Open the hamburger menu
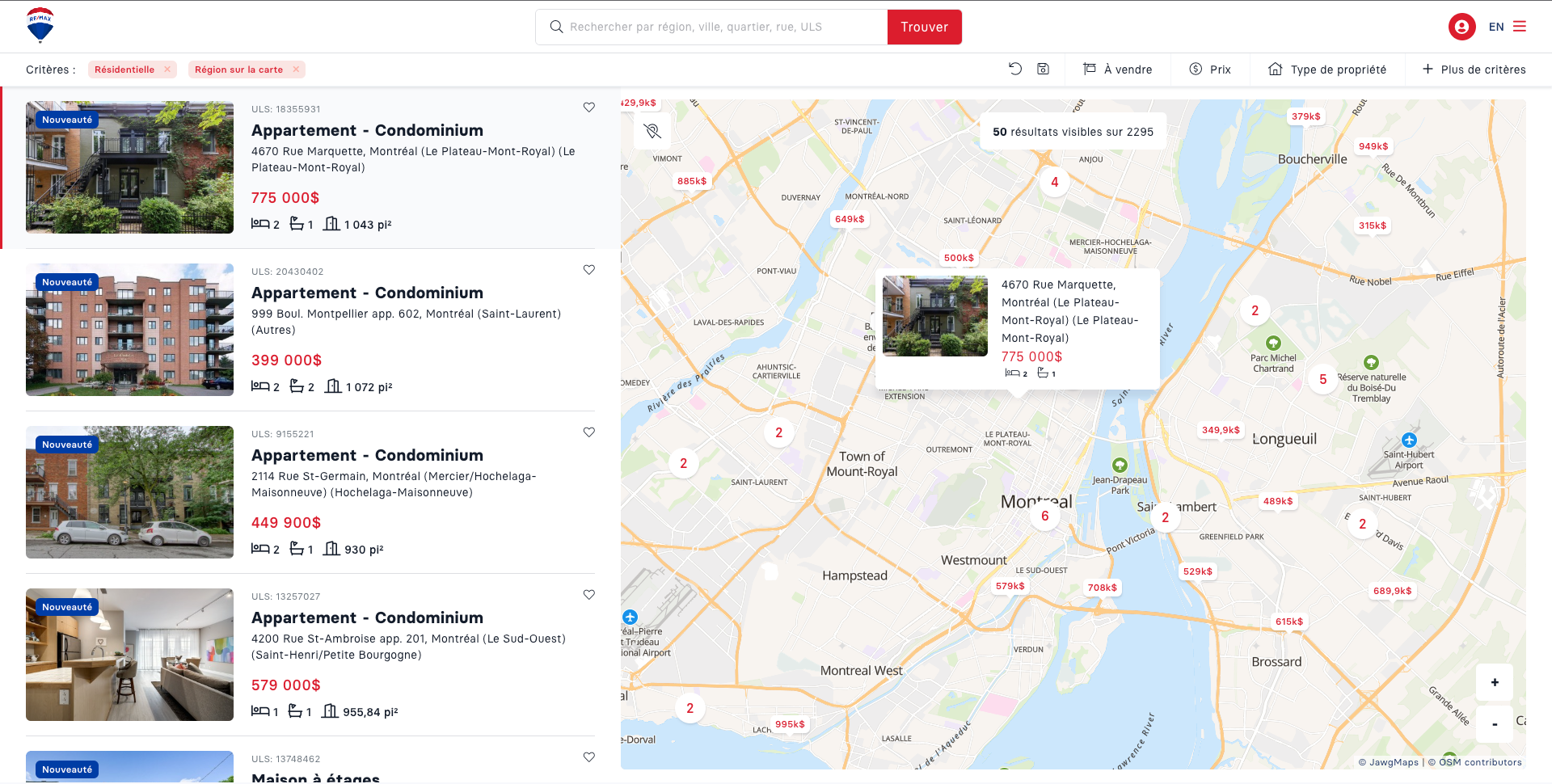Screen dimensions: 1552x784 coord(1520,27)
